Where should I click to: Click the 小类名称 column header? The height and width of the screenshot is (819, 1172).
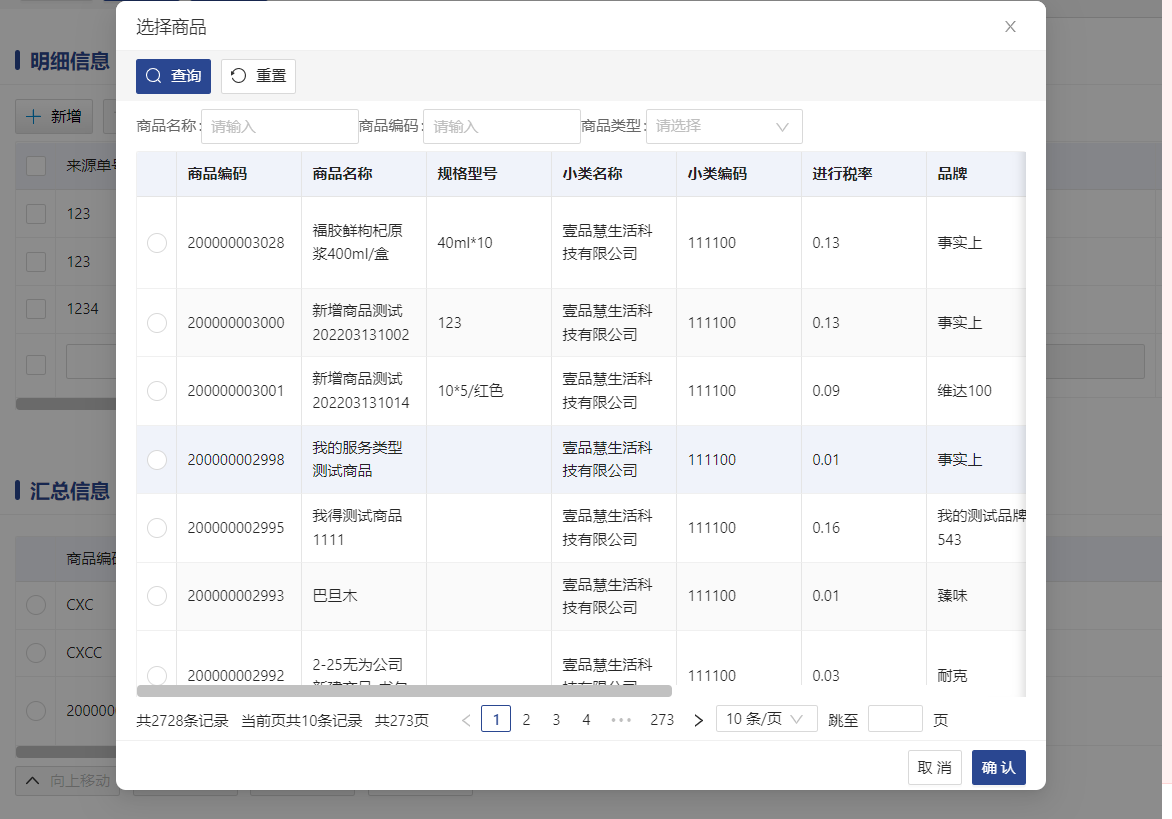click(x=592, y=174)
